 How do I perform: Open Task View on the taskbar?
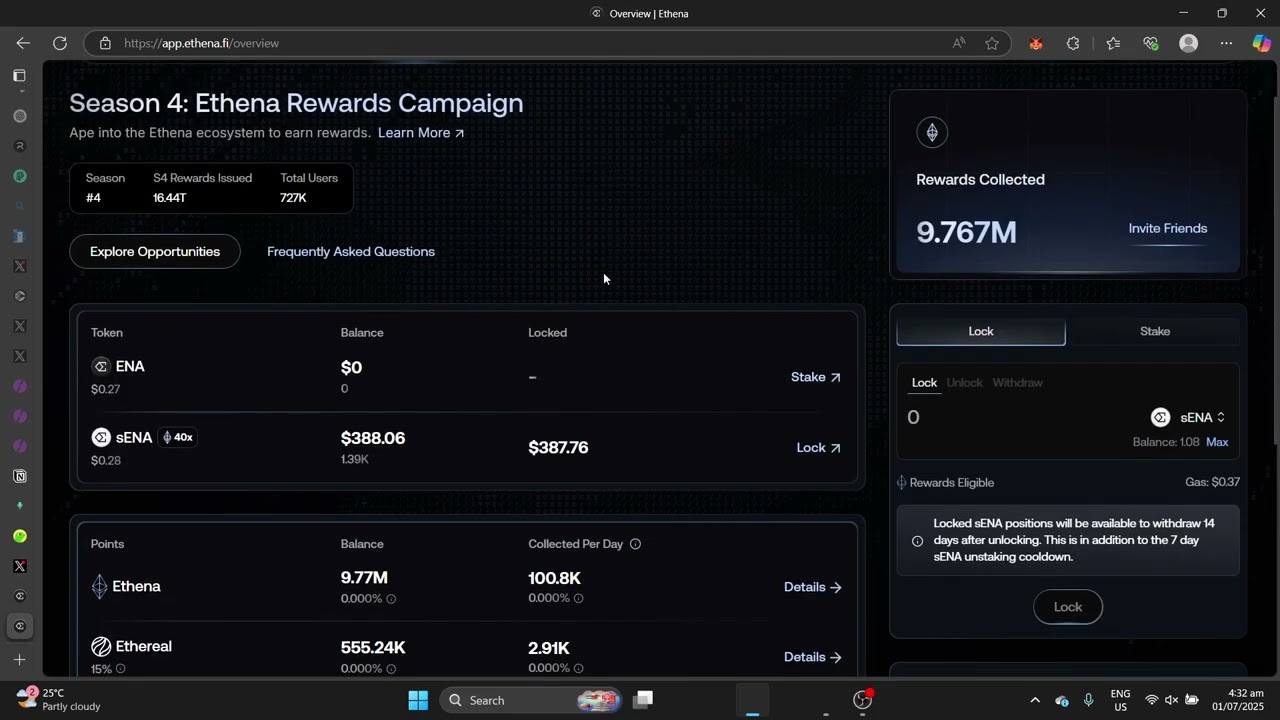click(644, 700)
